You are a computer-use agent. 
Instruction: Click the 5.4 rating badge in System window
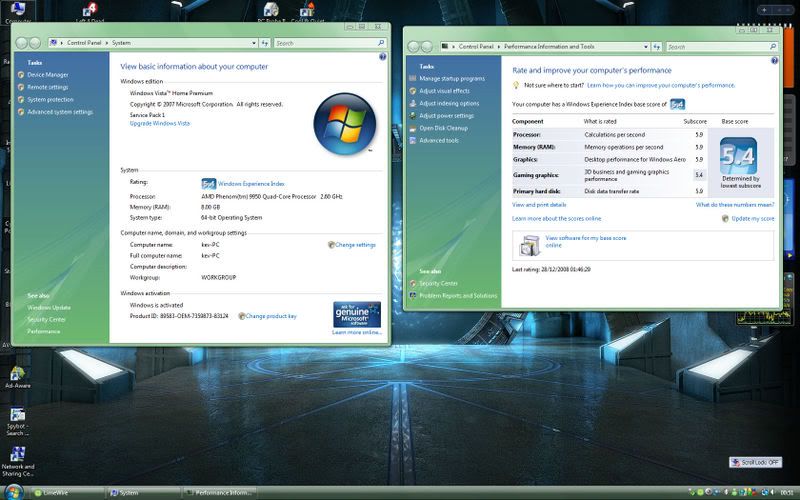[208, 183]
